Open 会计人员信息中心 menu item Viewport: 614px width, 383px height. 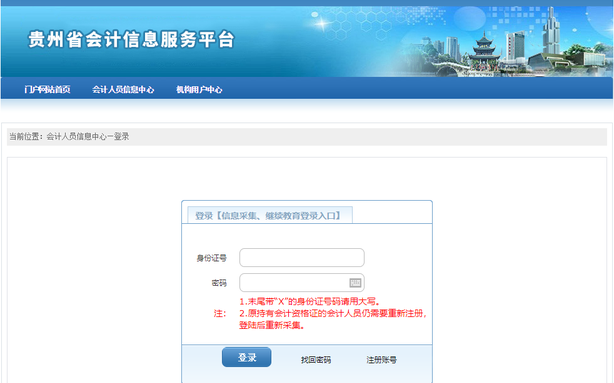click(x=123, y=90)
